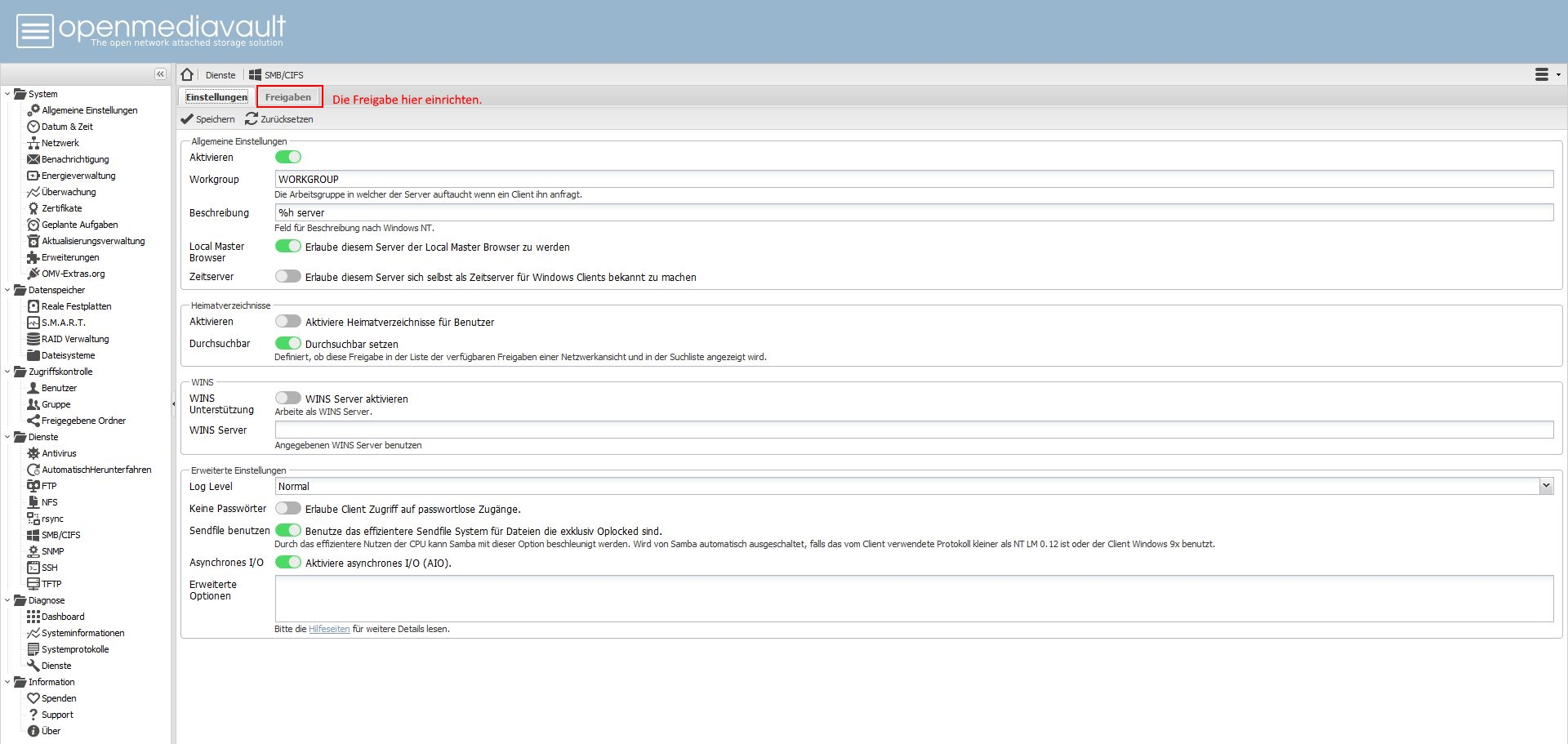This screenshot has width=1568, height=744.
Task: Click the RAID Verwaltung icon
Action: pyautogui.click(x=33, y=339)
